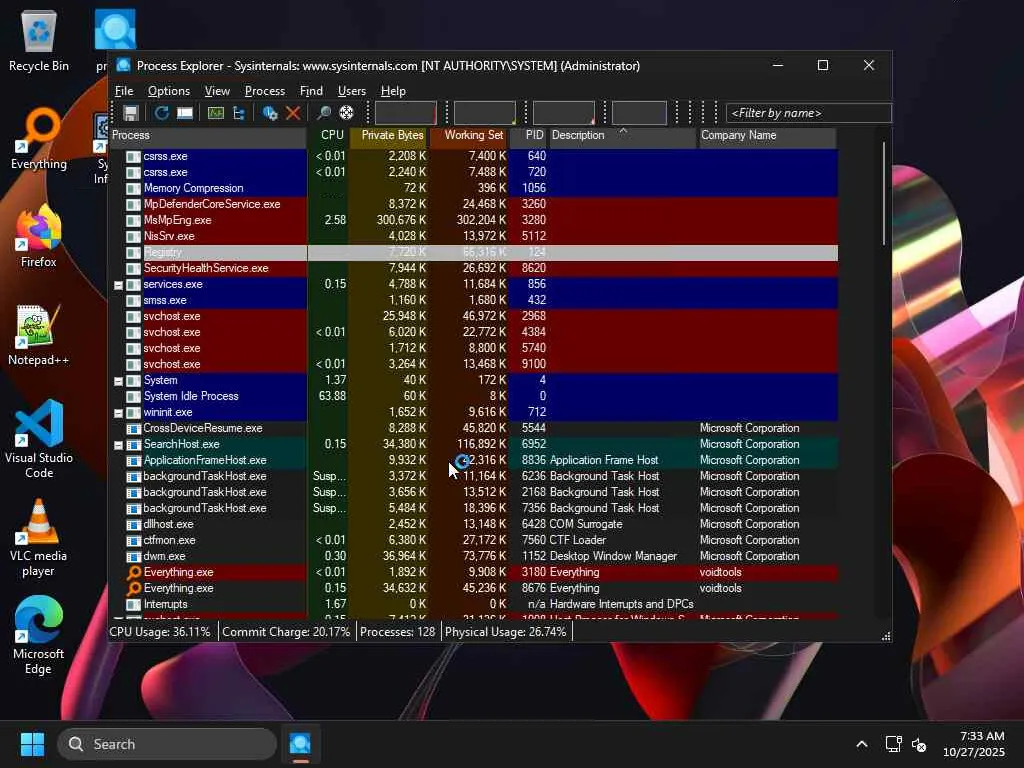Sort by the Working Set column header
Image resolution: width=1024 pixels, height=768 pixels.
[469, 136]
